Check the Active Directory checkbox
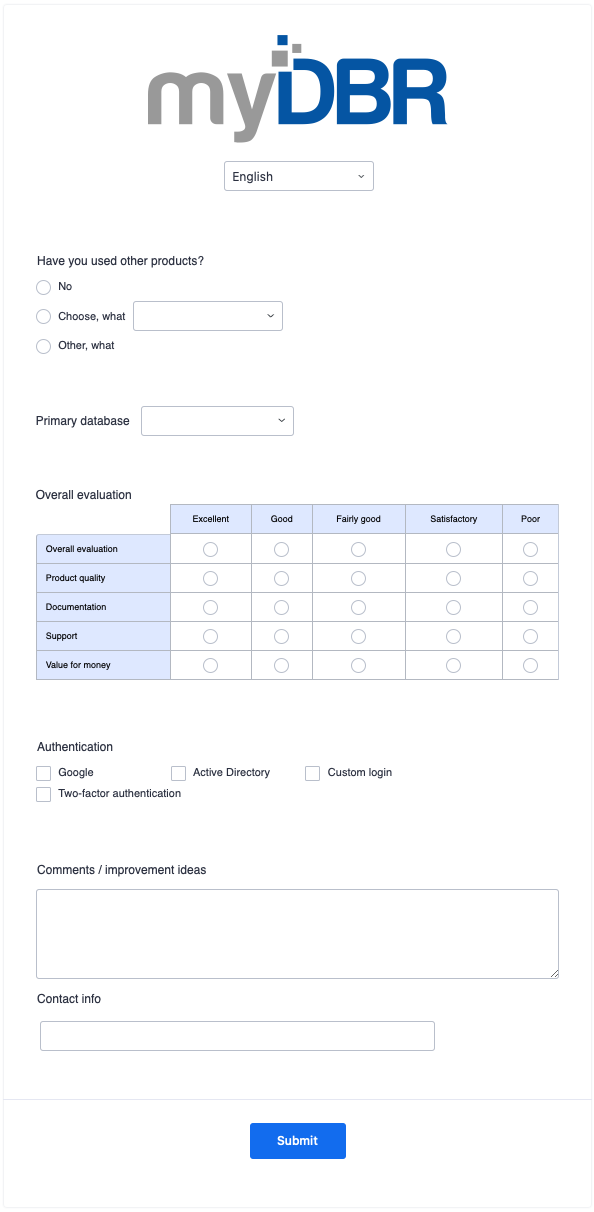Image resolution: width=594 pixels, height=1212 pixels. coord(178,773)
